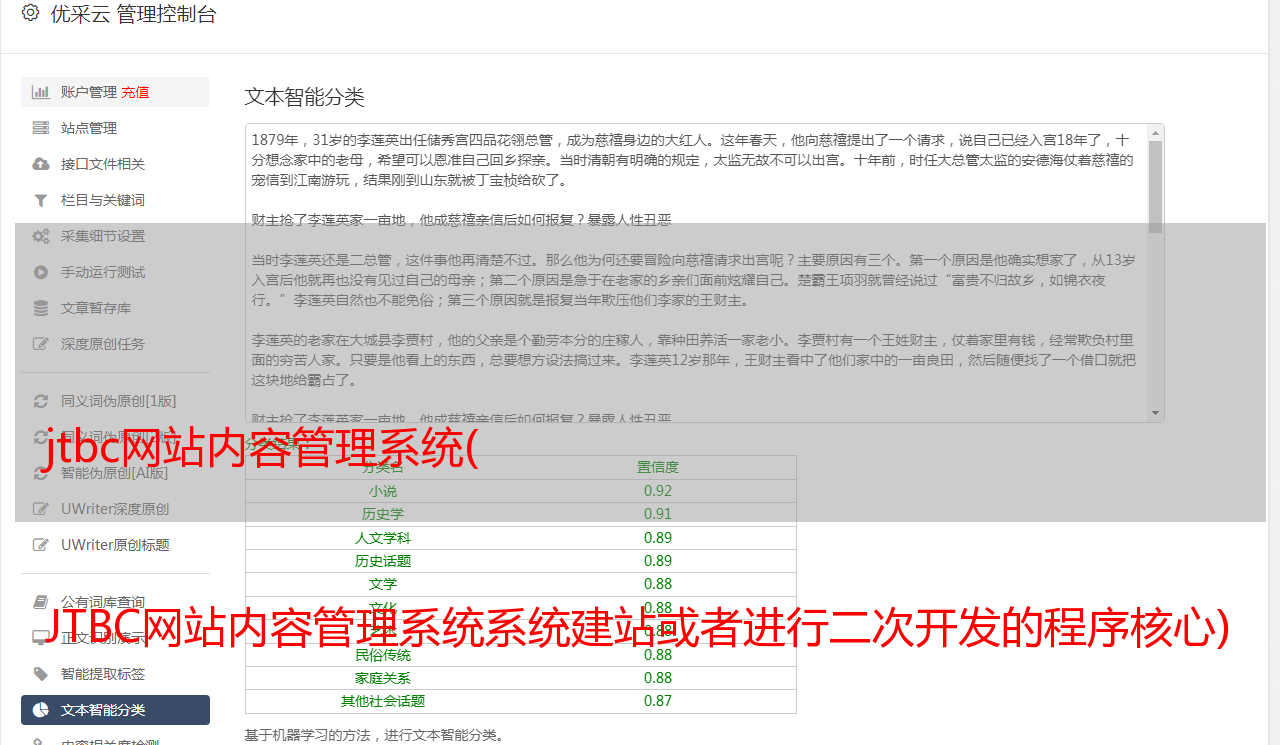
Task: Select the 文学 category cell
Action: point(383,584)
